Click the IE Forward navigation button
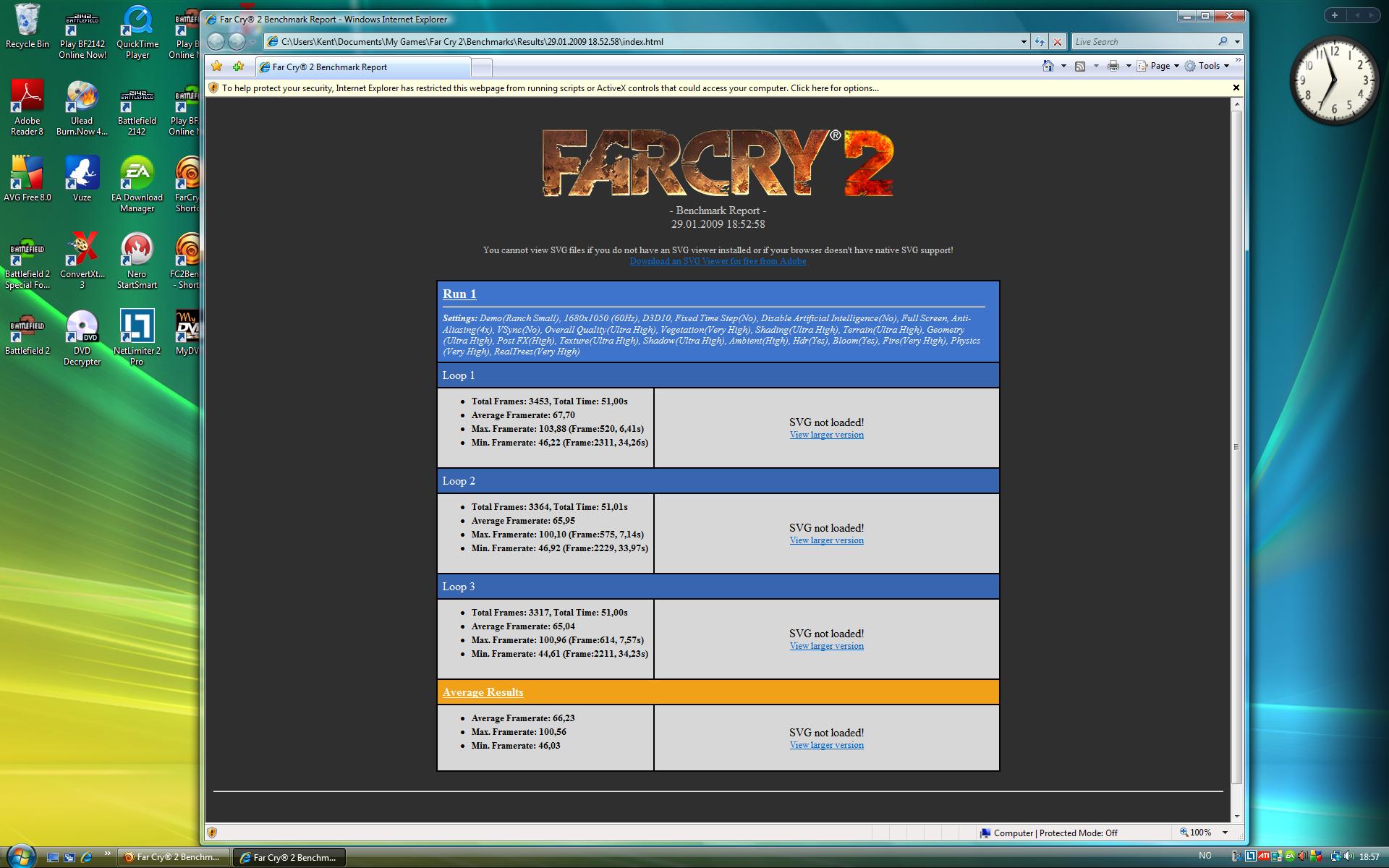Screen dimensions: 1389x868 pos(237,41)
